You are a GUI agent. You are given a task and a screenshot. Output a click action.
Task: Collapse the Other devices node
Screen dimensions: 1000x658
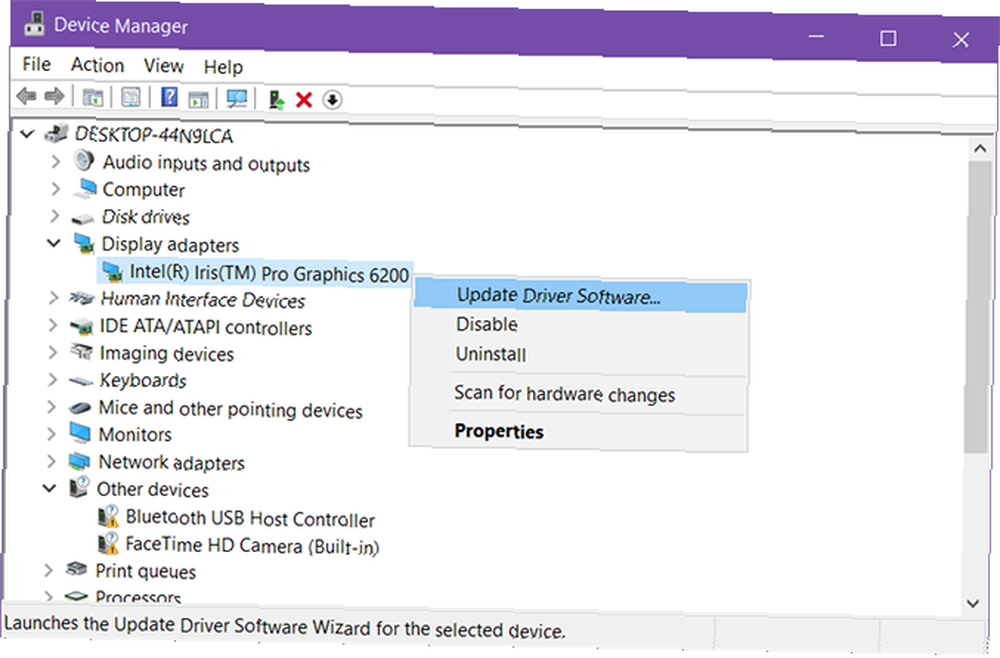coord(50,488)
